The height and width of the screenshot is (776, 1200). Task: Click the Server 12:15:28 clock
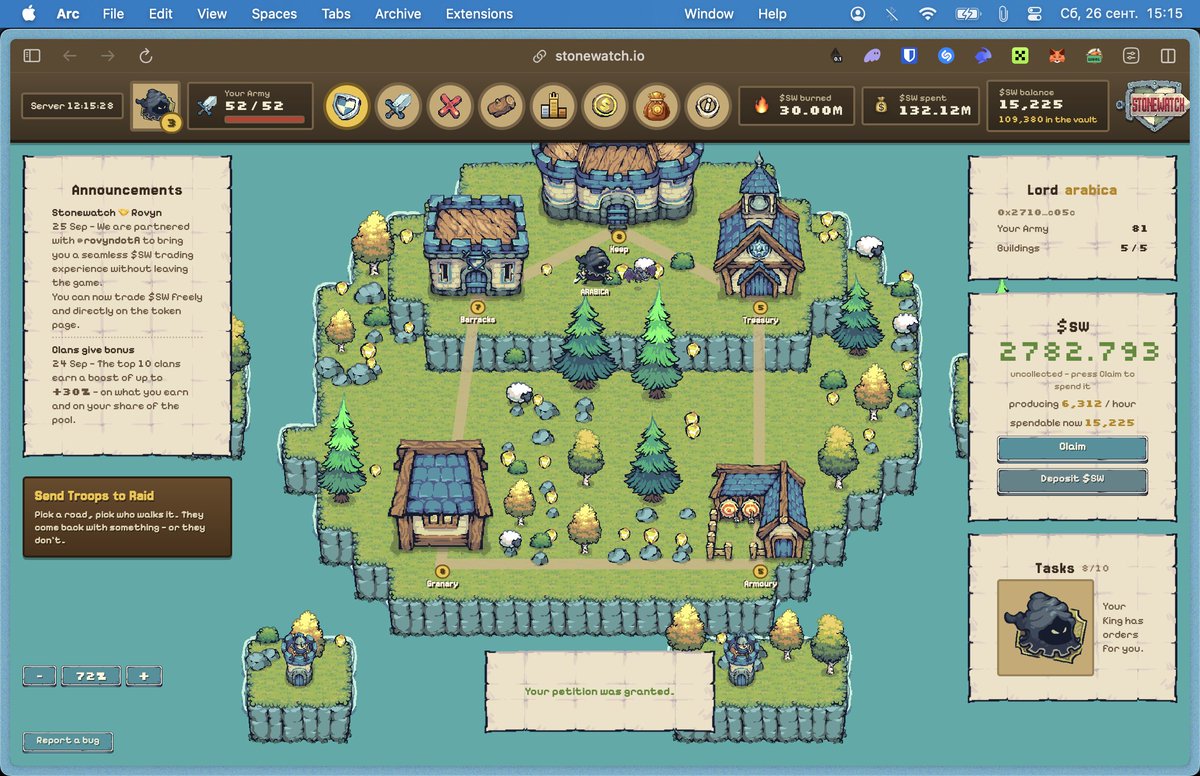(71, 105)
